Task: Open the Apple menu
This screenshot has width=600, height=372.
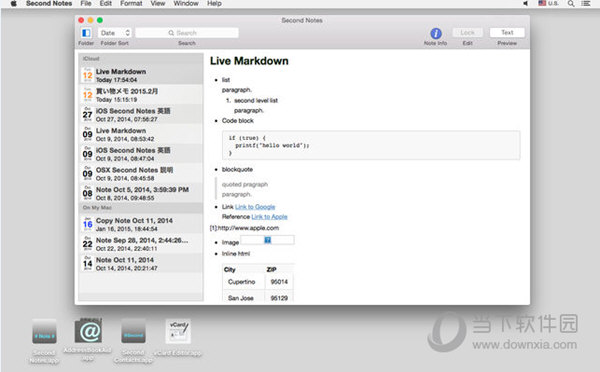Action: (x=13, y=3)
